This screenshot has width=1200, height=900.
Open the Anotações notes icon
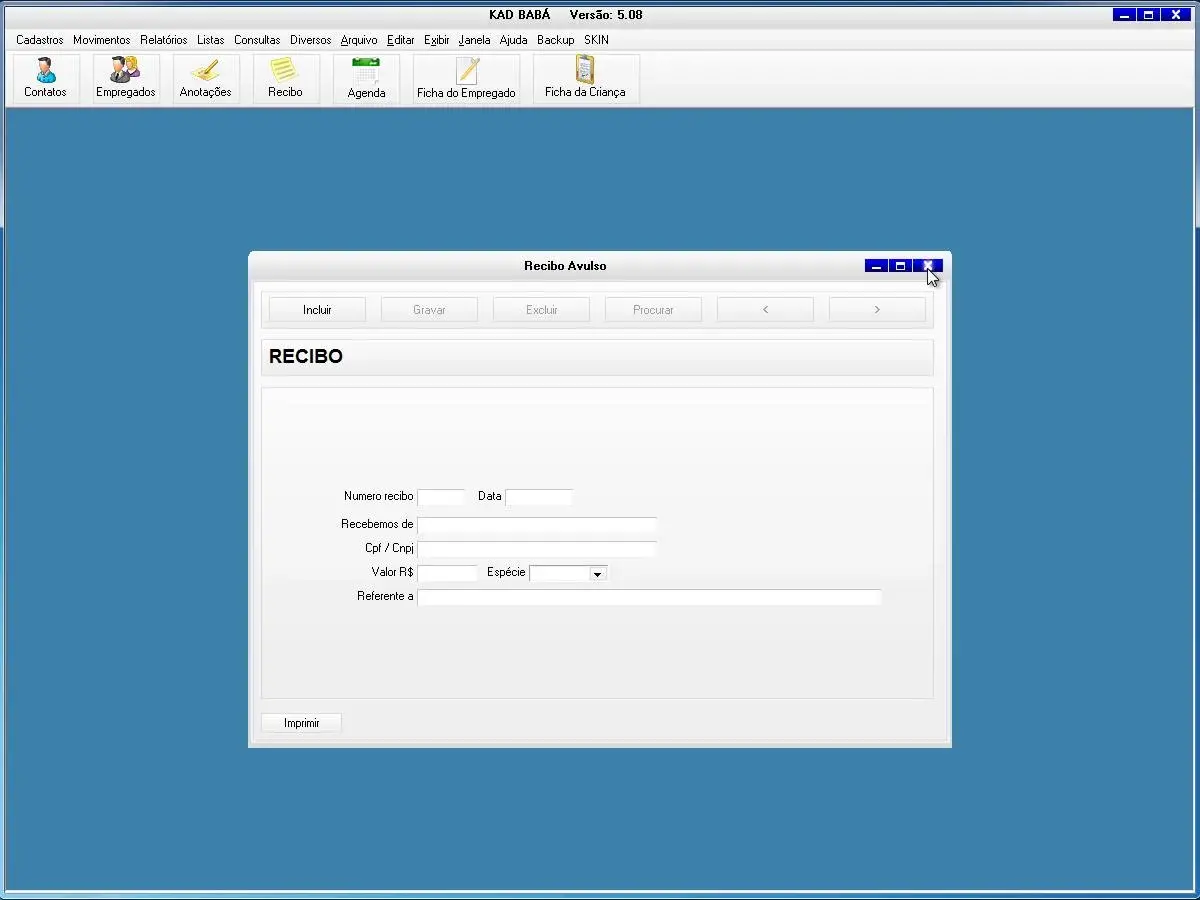(205, 78)
